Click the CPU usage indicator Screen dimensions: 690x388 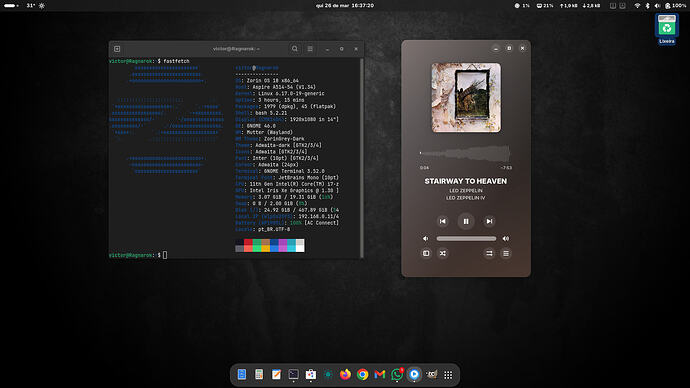click(522, 6)
